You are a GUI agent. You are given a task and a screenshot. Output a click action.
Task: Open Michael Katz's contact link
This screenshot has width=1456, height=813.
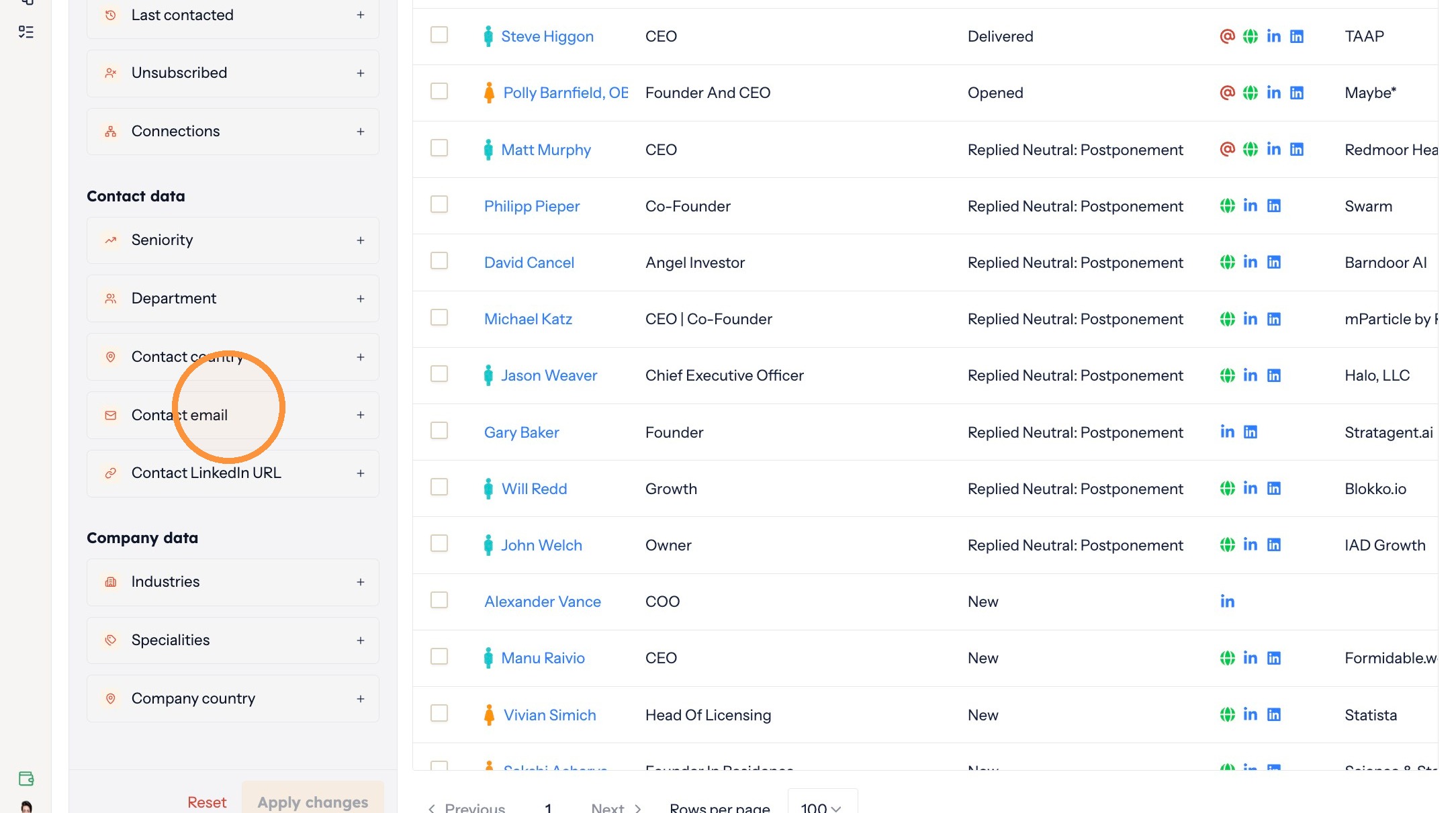(x=528, y=319)
